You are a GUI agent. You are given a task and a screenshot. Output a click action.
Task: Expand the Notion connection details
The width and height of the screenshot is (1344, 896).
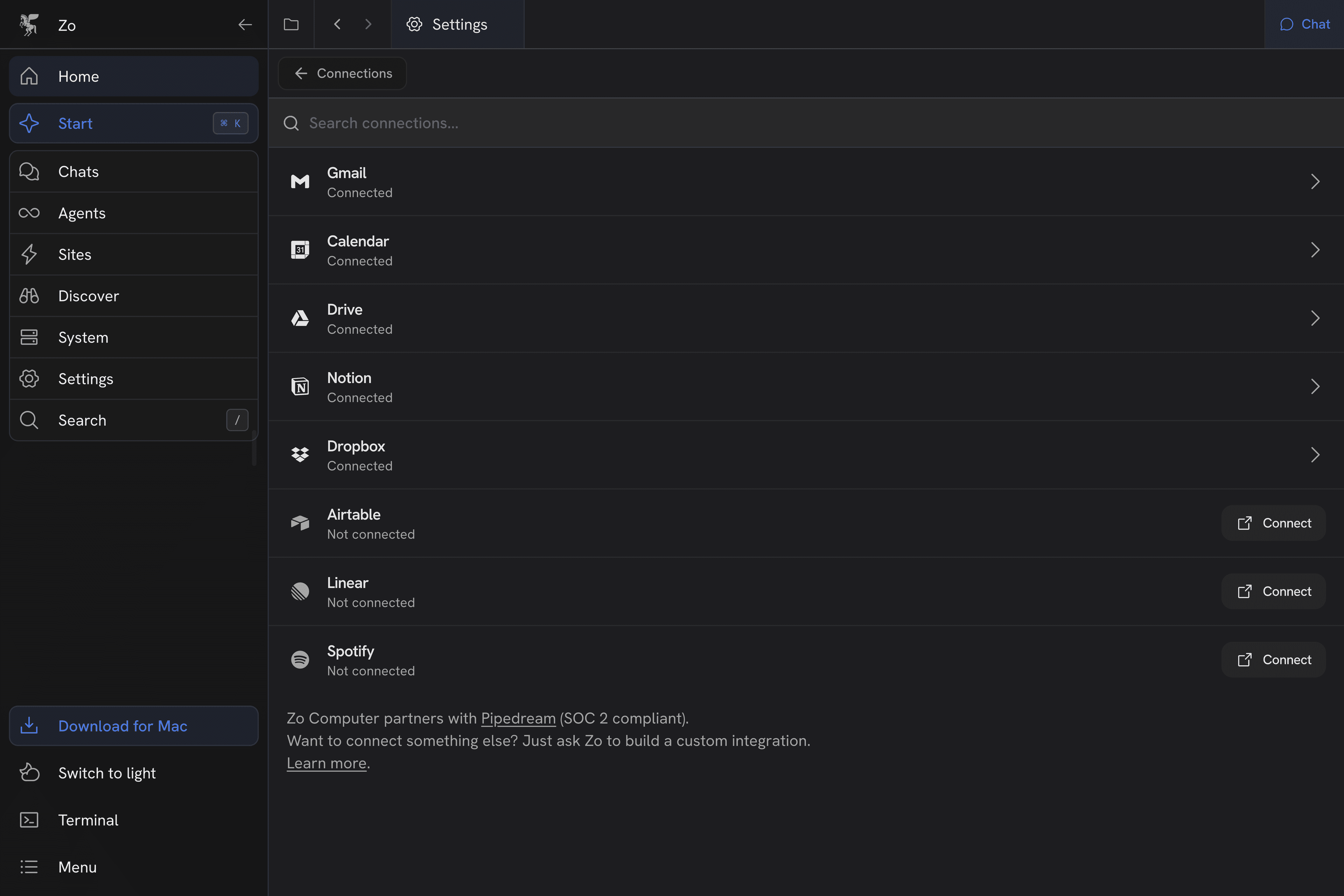click(1315, 387)
